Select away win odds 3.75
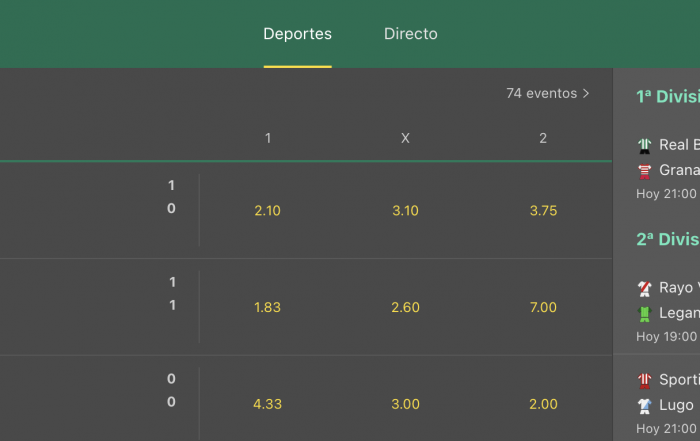 click(x=543, y=211)
